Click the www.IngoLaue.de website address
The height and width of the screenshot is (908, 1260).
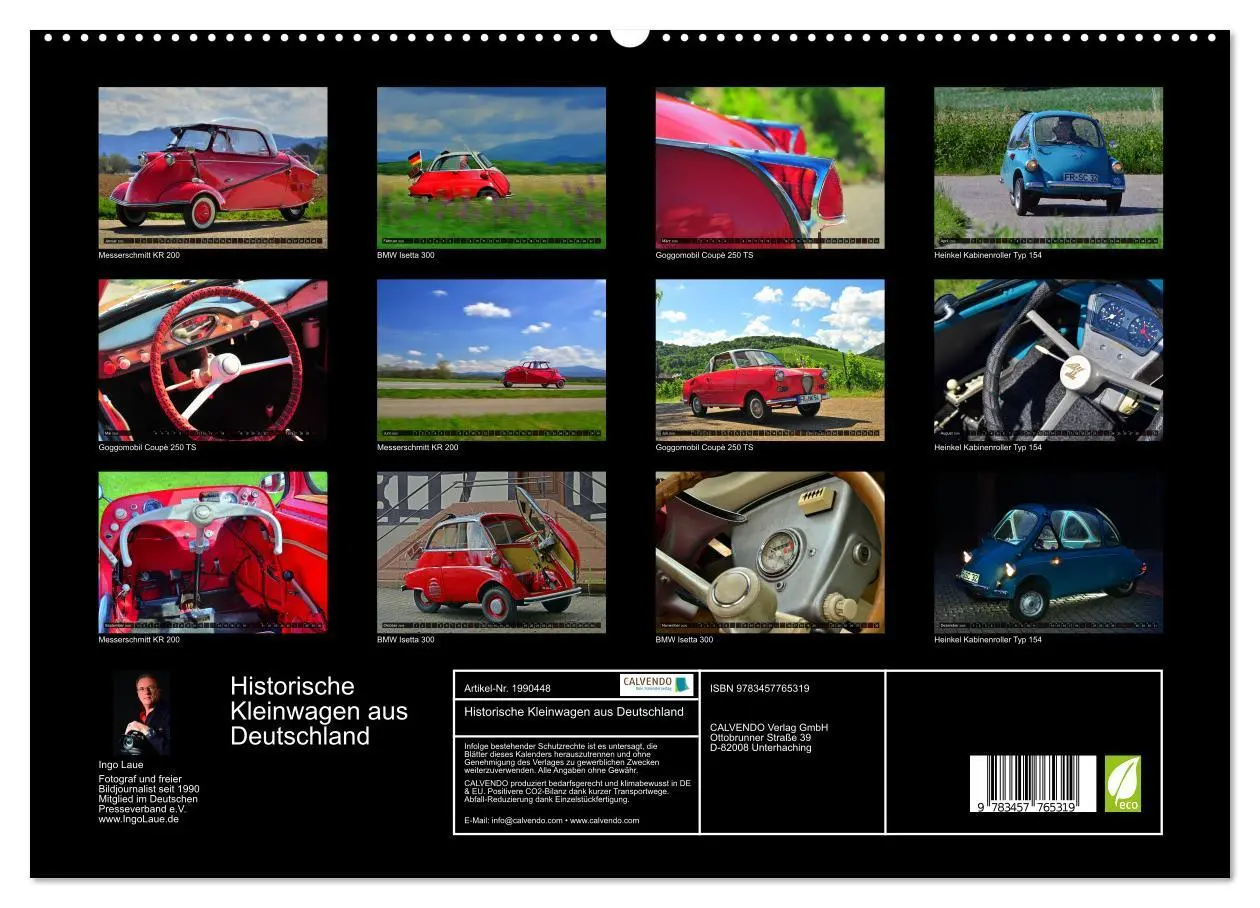point(139,819)
